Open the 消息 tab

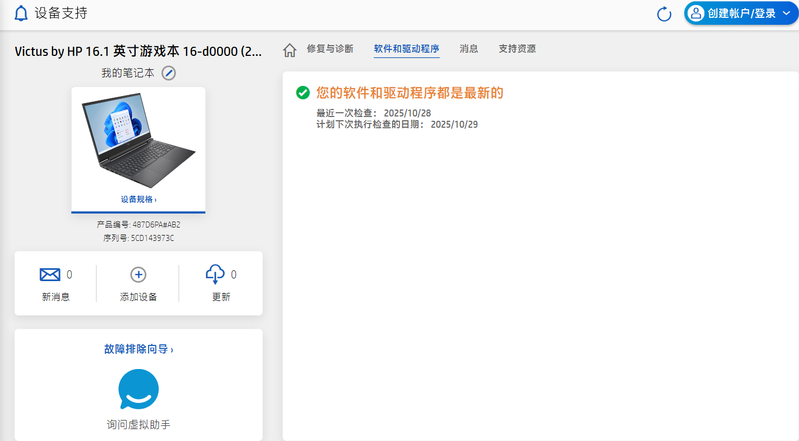point(468,48)
